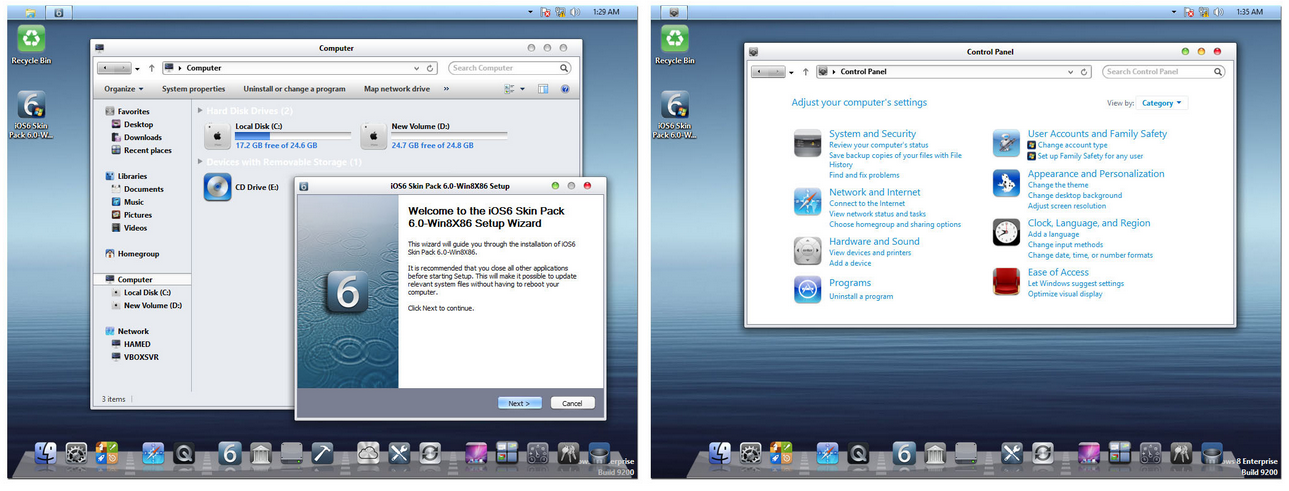Launch Safari compass icon in right dock
This screenshot has width=1289, height=491.
(826, 454)
